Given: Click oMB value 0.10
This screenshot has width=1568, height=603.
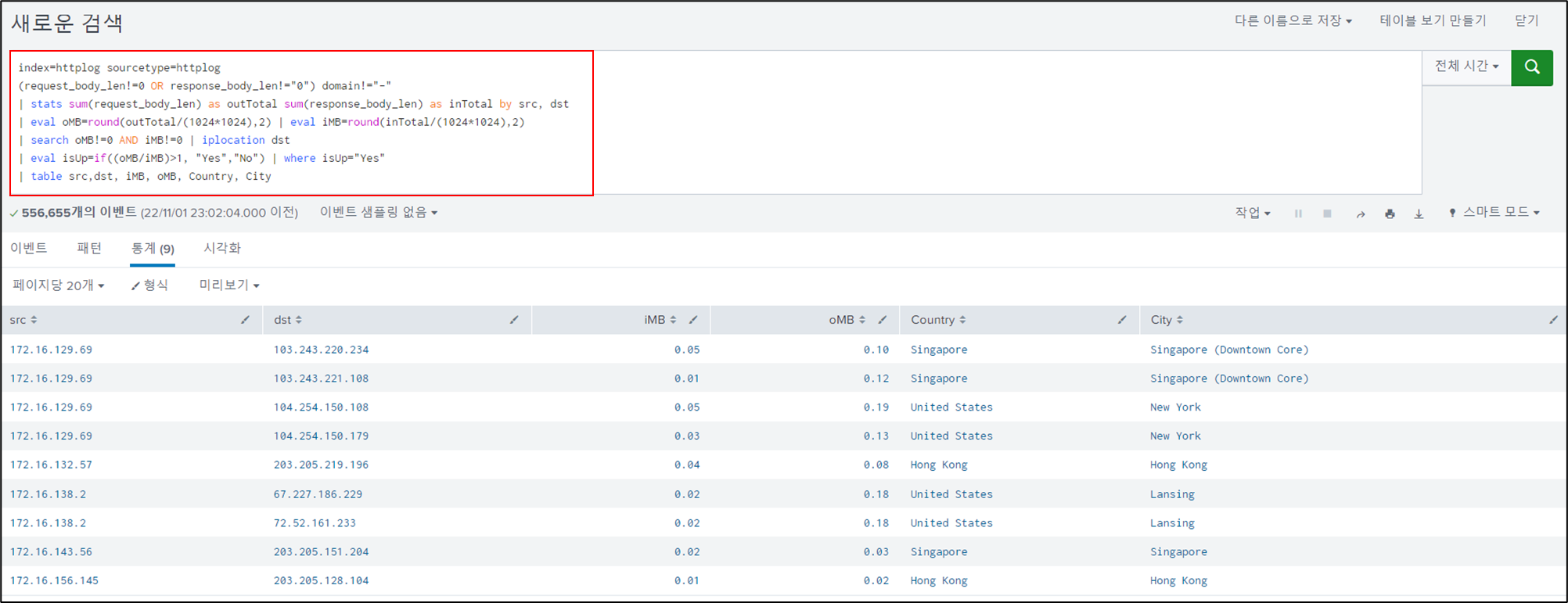Looking at the screenshot, I should [876, 350].
